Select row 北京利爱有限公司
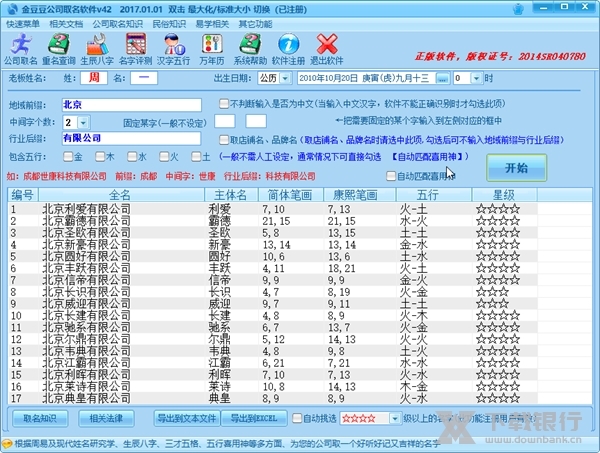 pos(272,209)
